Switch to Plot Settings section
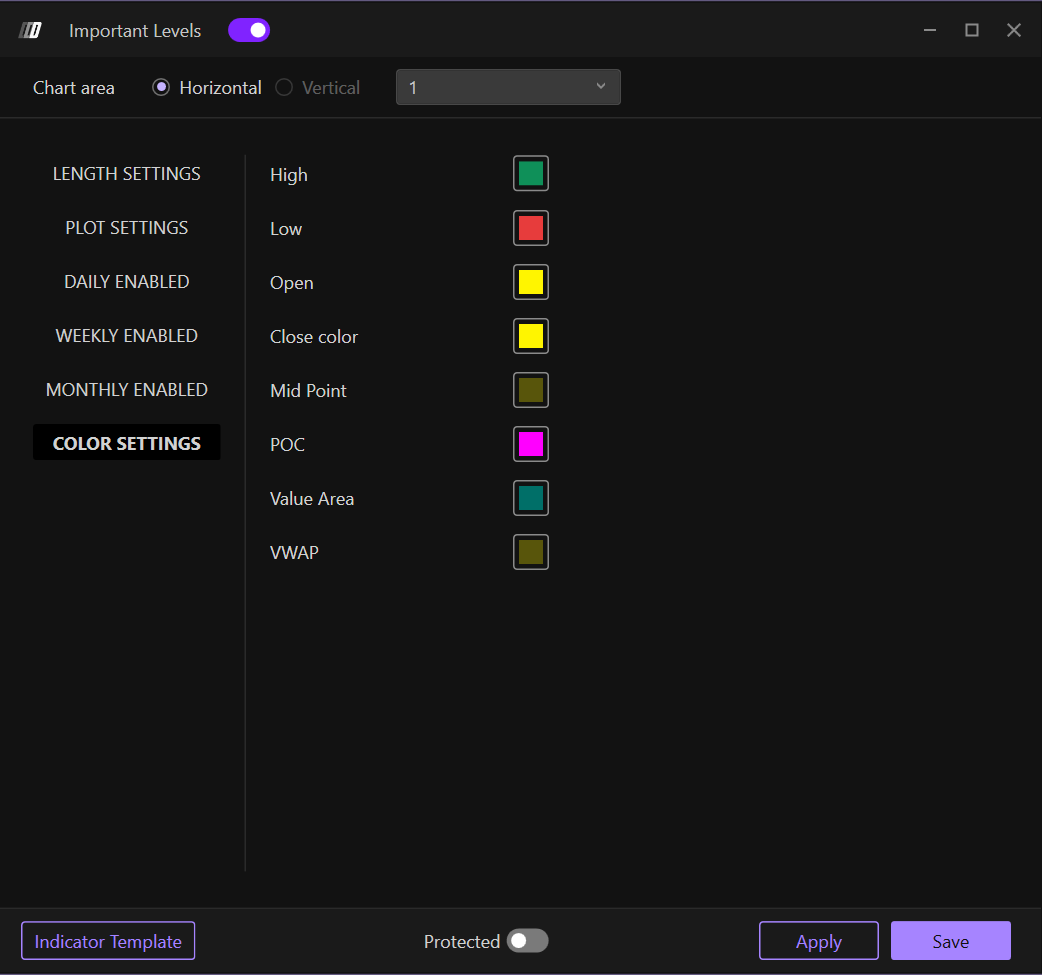The height and width of the screenshot is (975, 1042). click(127, 228)
